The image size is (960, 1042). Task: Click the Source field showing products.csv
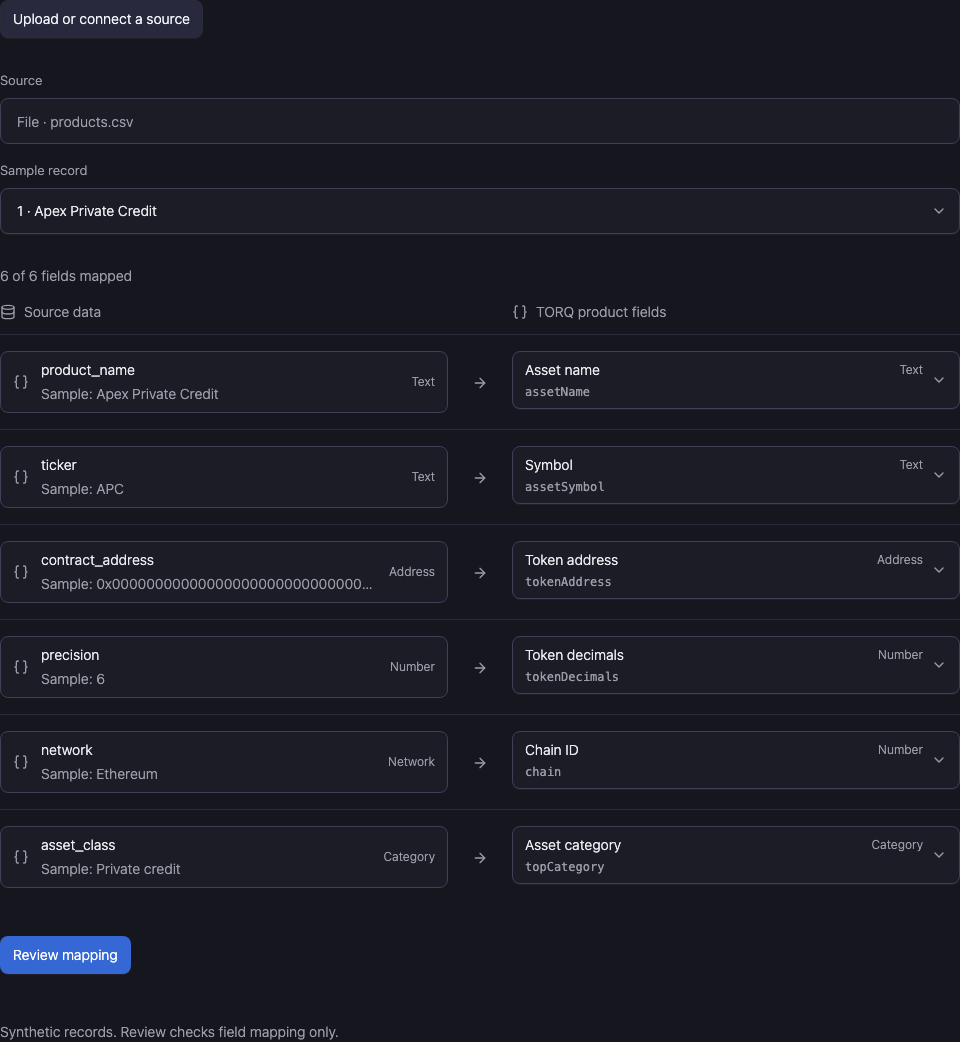pos(480,122)
